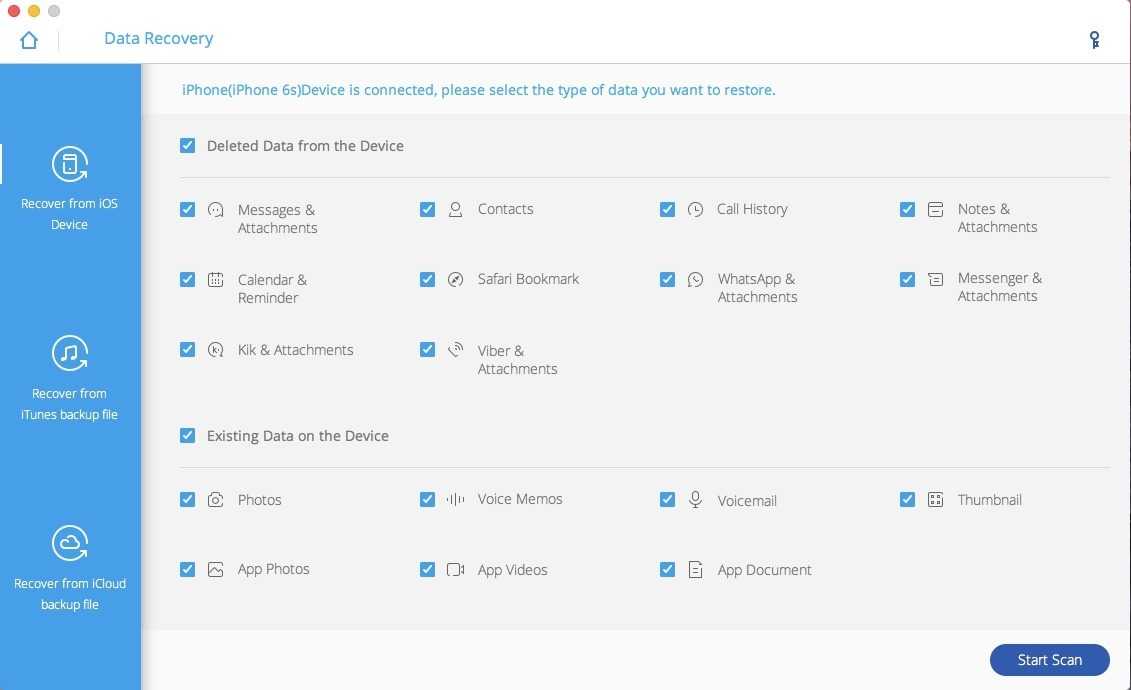This screenshot has height=690, width=1131.
Task: Click the Home icon in the header
Action: (x=29, y=40)
